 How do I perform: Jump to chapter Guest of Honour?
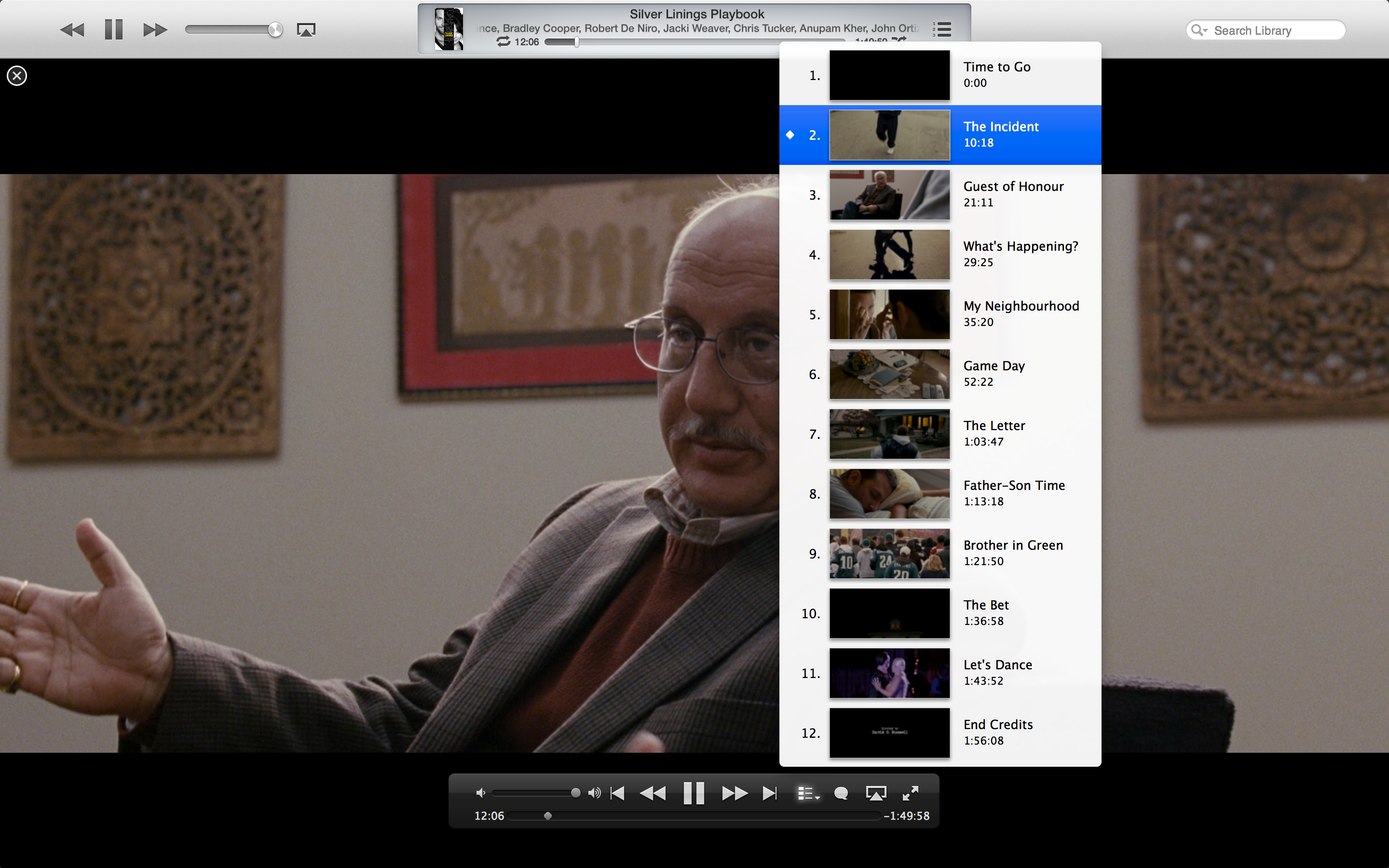[940, 195]
